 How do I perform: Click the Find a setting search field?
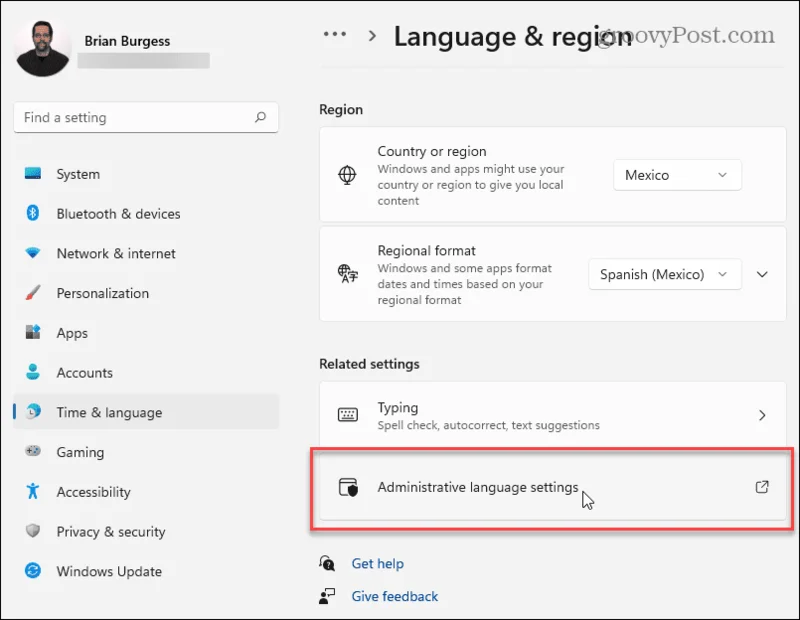tap(146, 117)
